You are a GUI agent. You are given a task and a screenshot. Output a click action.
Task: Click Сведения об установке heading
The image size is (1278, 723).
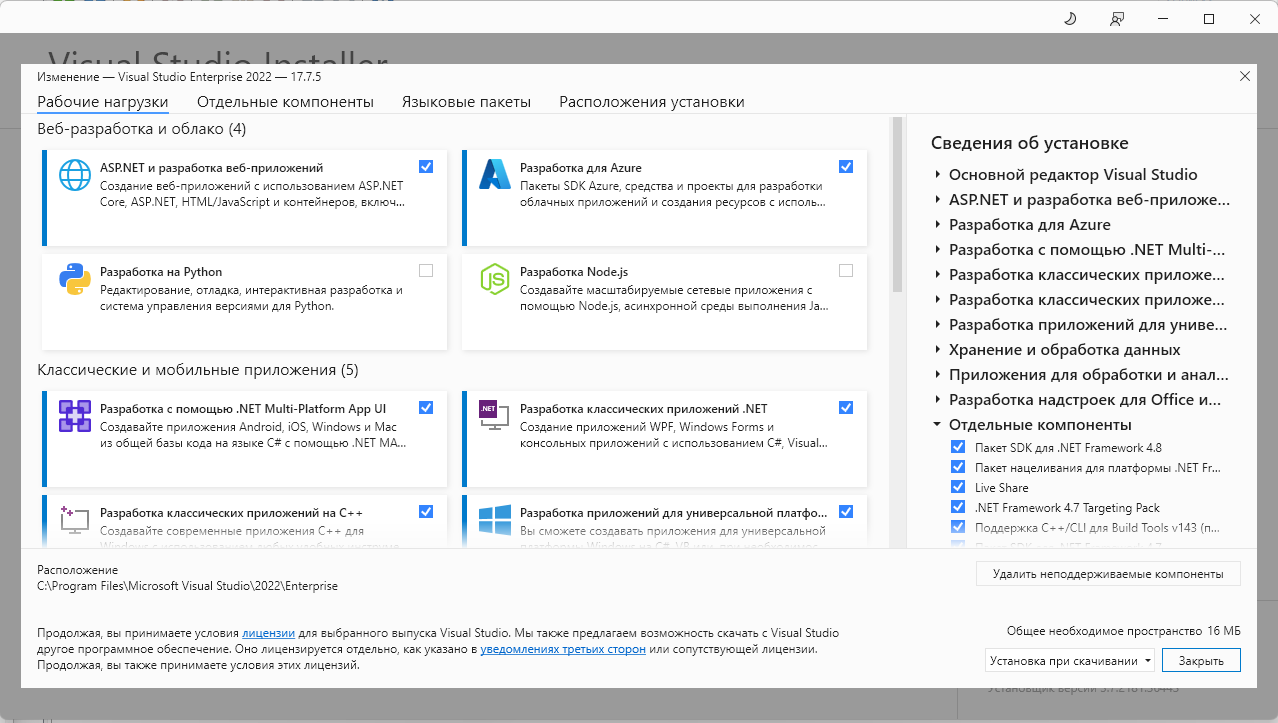click(1029, 143)
